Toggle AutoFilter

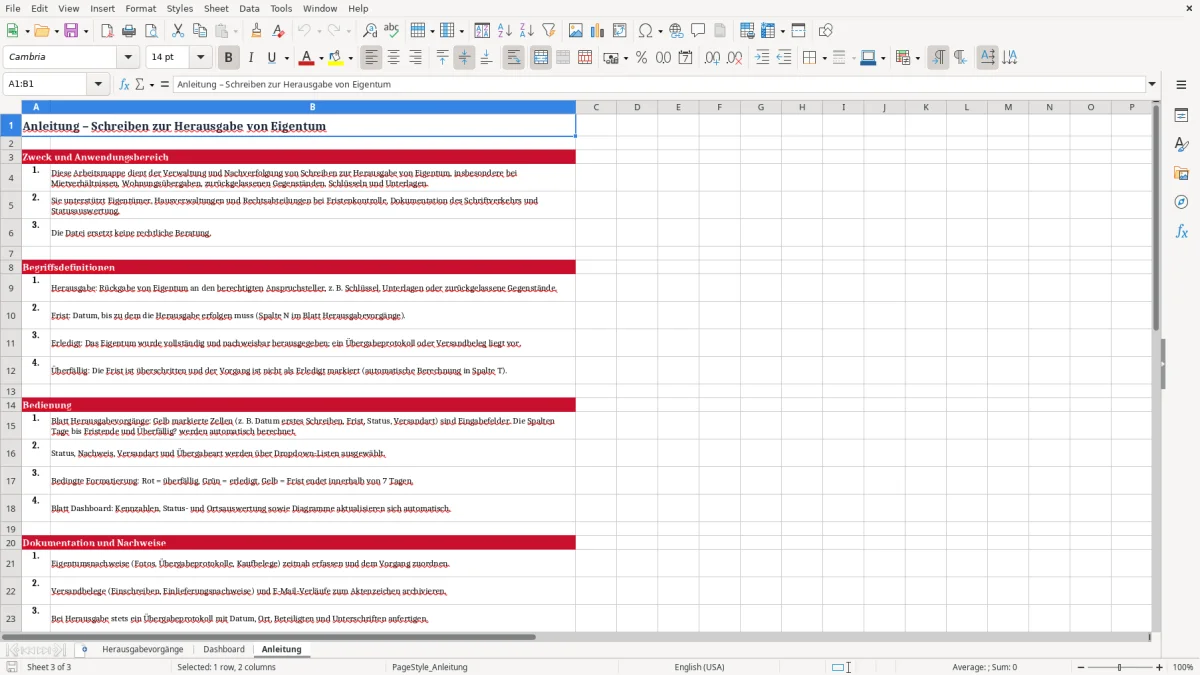(549, 31)
